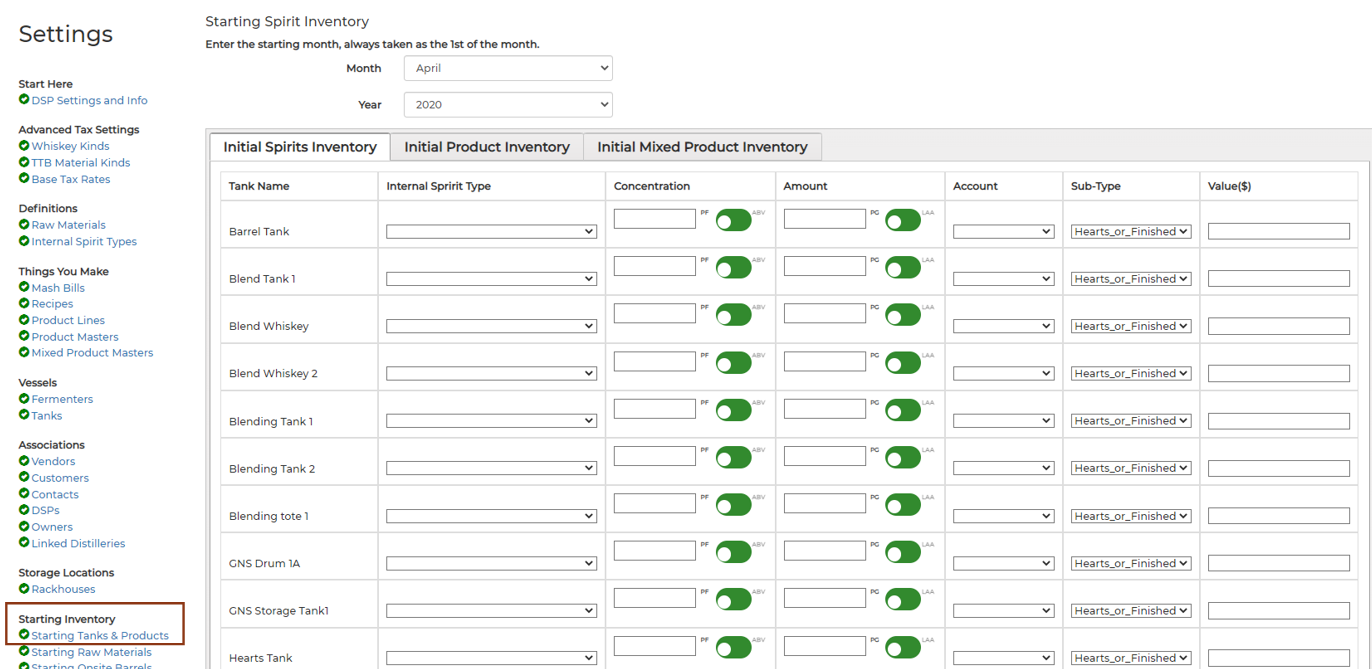Click check icon next to Raw Materials
The width and height of the screenshot is (1372, 669).
[24, 225]
